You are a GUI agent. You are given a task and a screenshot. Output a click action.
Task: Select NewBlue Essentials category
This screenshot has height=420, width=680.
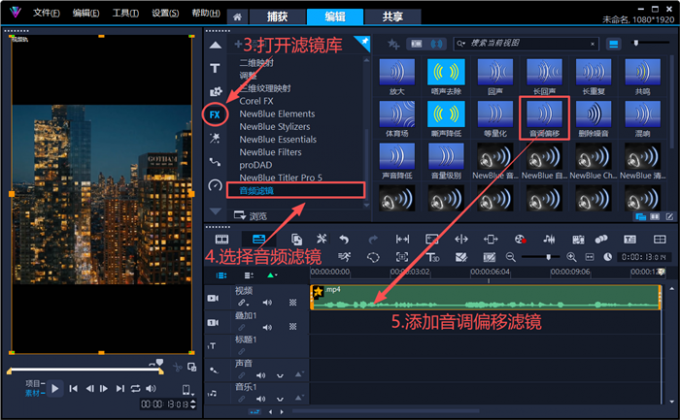(x=278, y=139)
